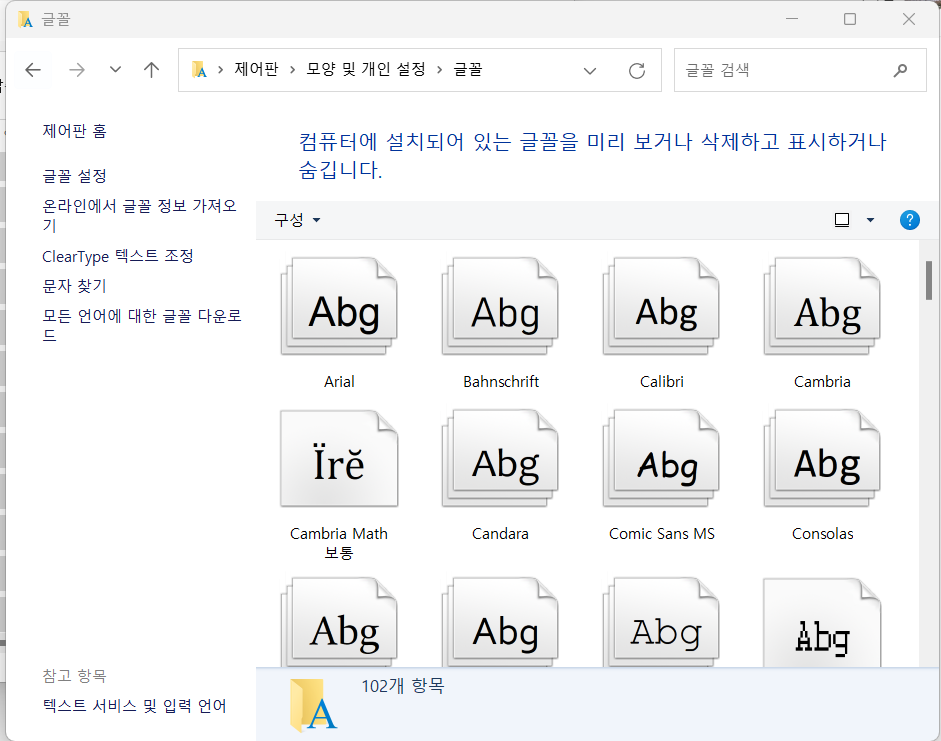Open 텍스트 서비스 및 입력 언어 link
This screenshot has width=941, height=741.
pyautogui.click(x=134, y=706)
